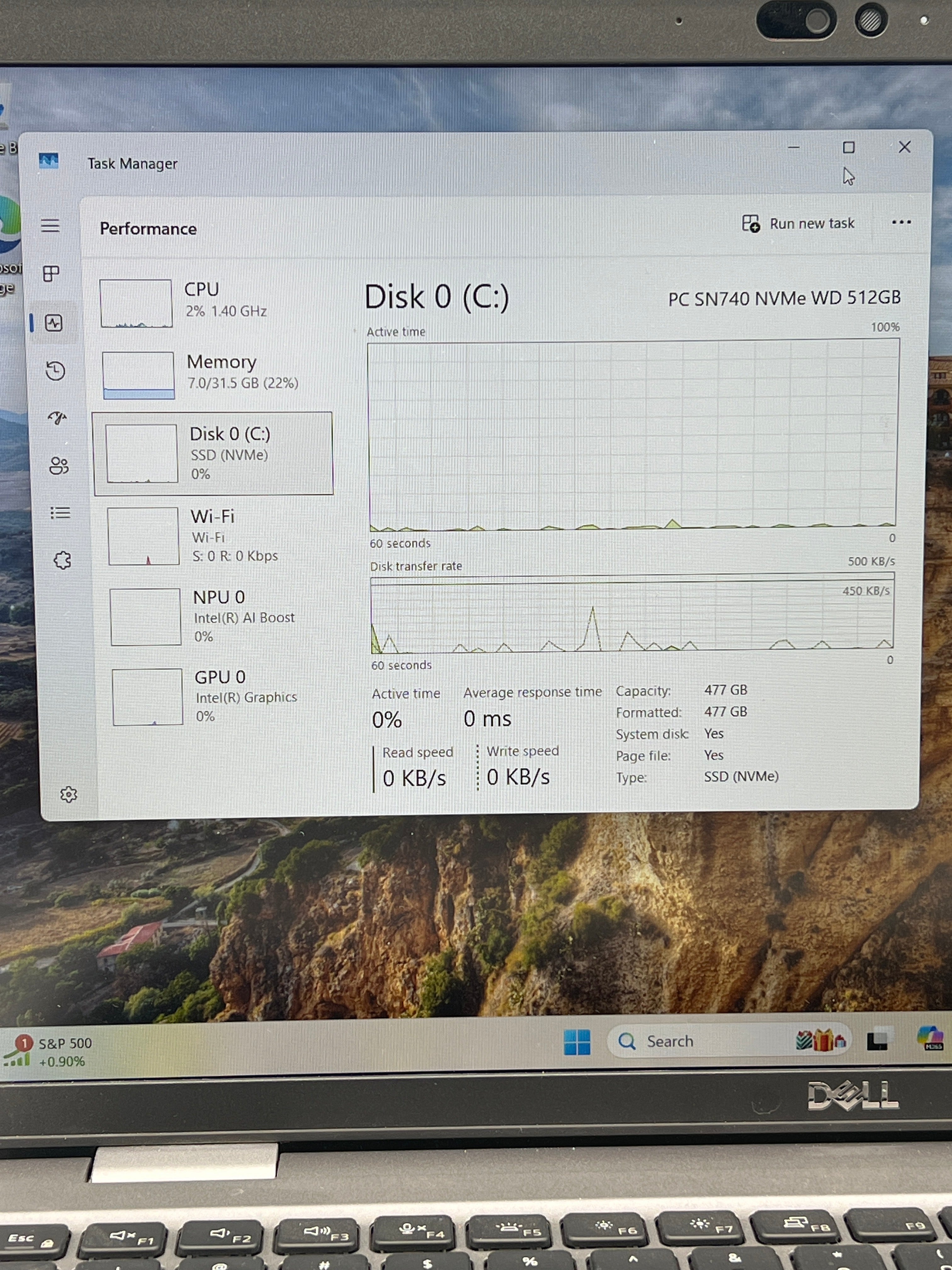Select the Wi-Fi performance entry
The width and height of the screenshot is (952, 1270).
coord(216,536)
